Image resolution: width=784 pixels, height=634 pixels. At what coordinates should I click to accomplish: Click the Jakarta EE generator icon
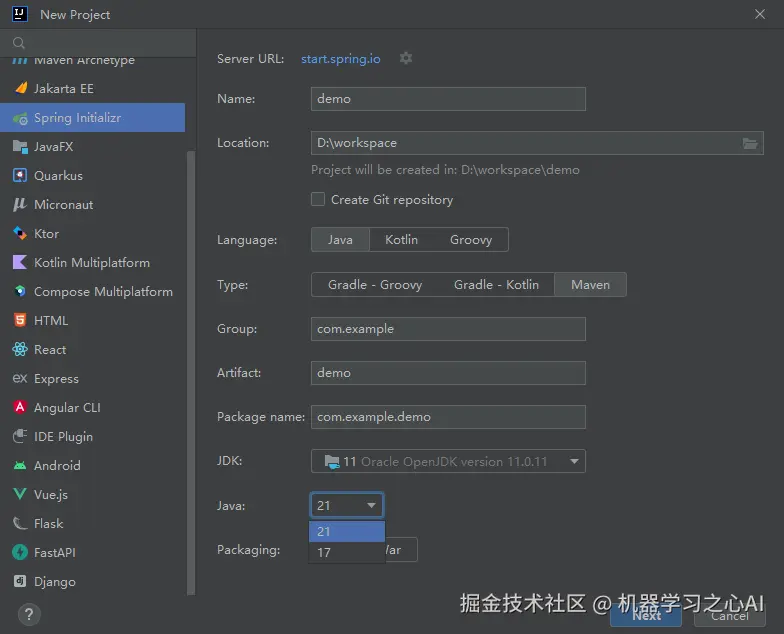pyautogui.click(x=20, y=88)
